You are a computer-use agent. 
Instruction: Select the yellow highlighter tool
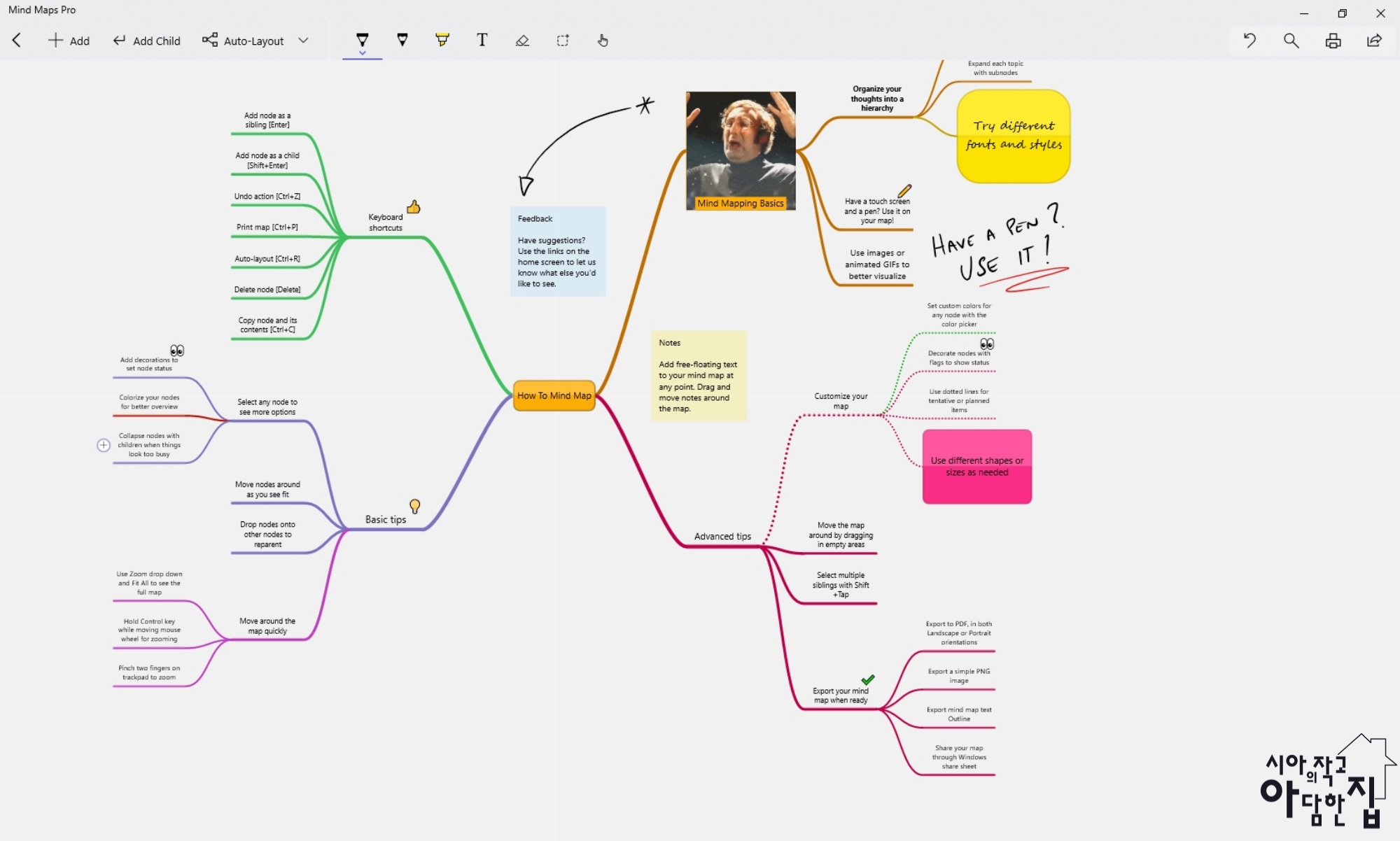[442, 40]
